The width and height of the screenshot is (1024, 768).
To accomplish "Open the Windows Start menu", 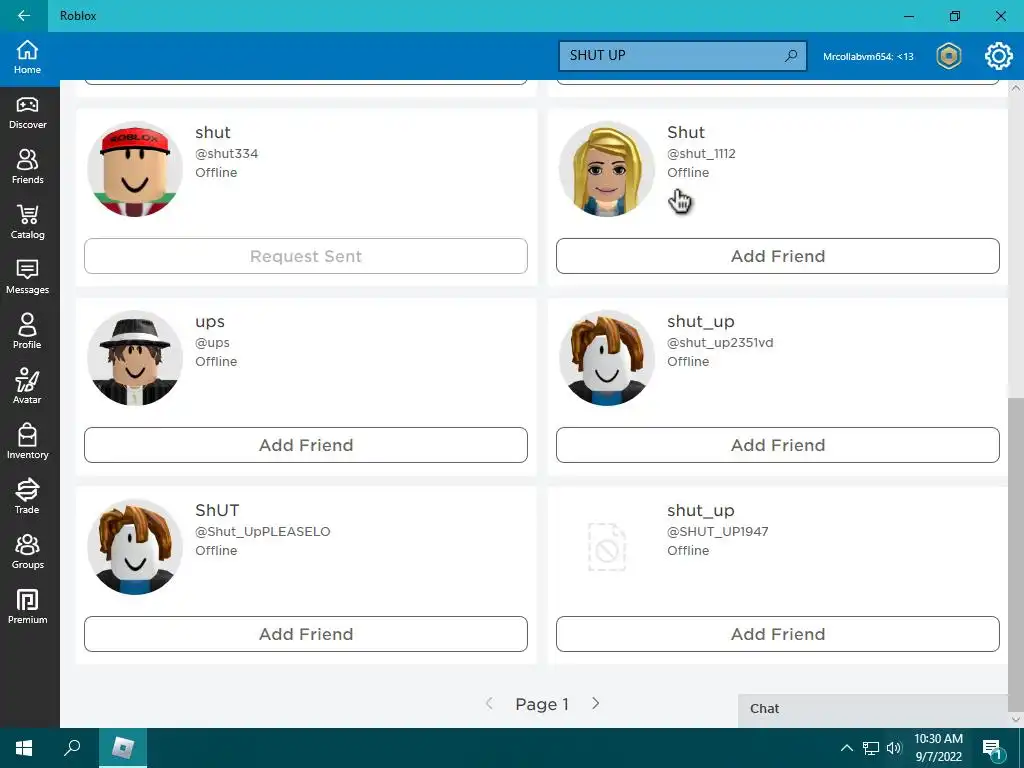I will point(24,748).
